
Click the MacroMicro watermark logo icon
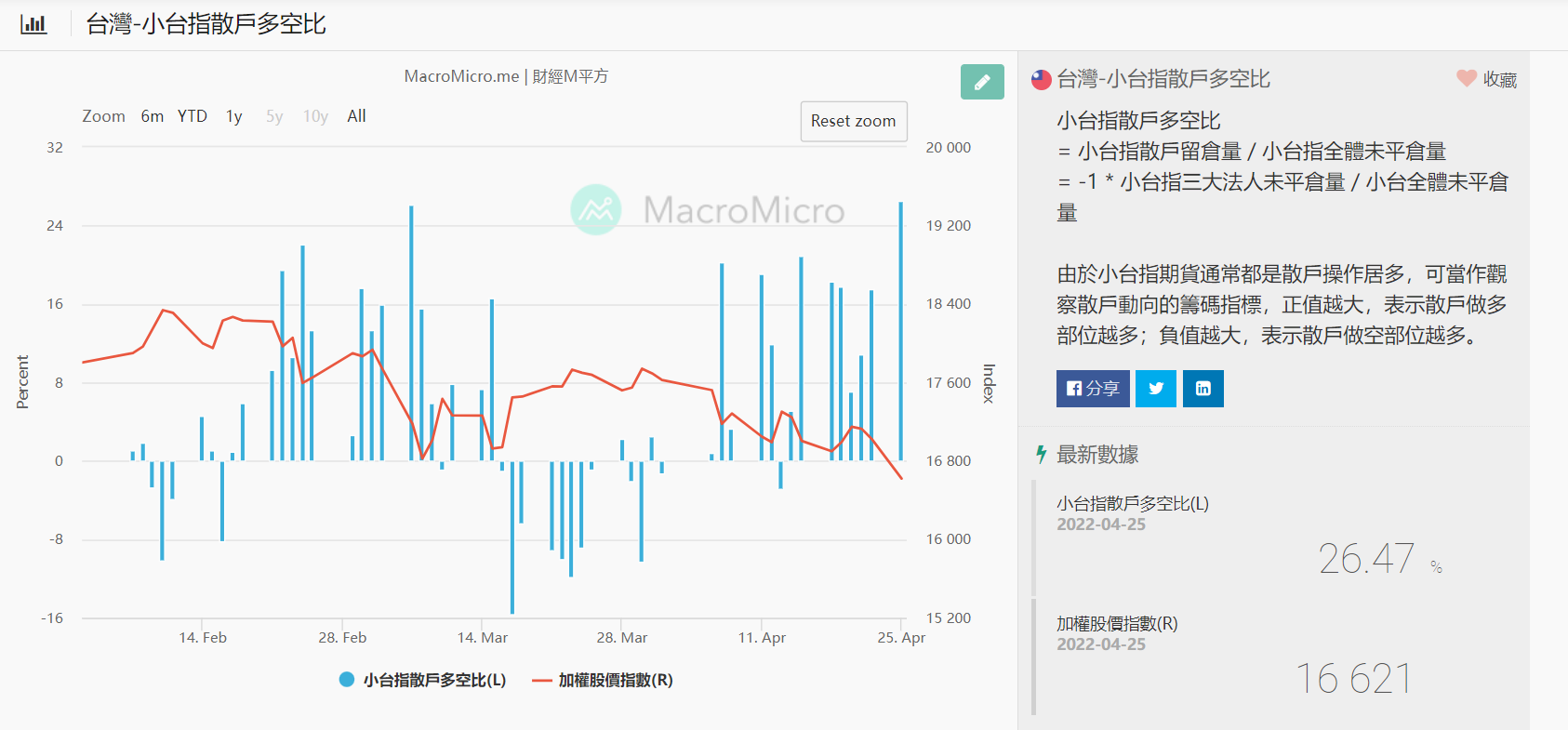click(x=596, y=209)
